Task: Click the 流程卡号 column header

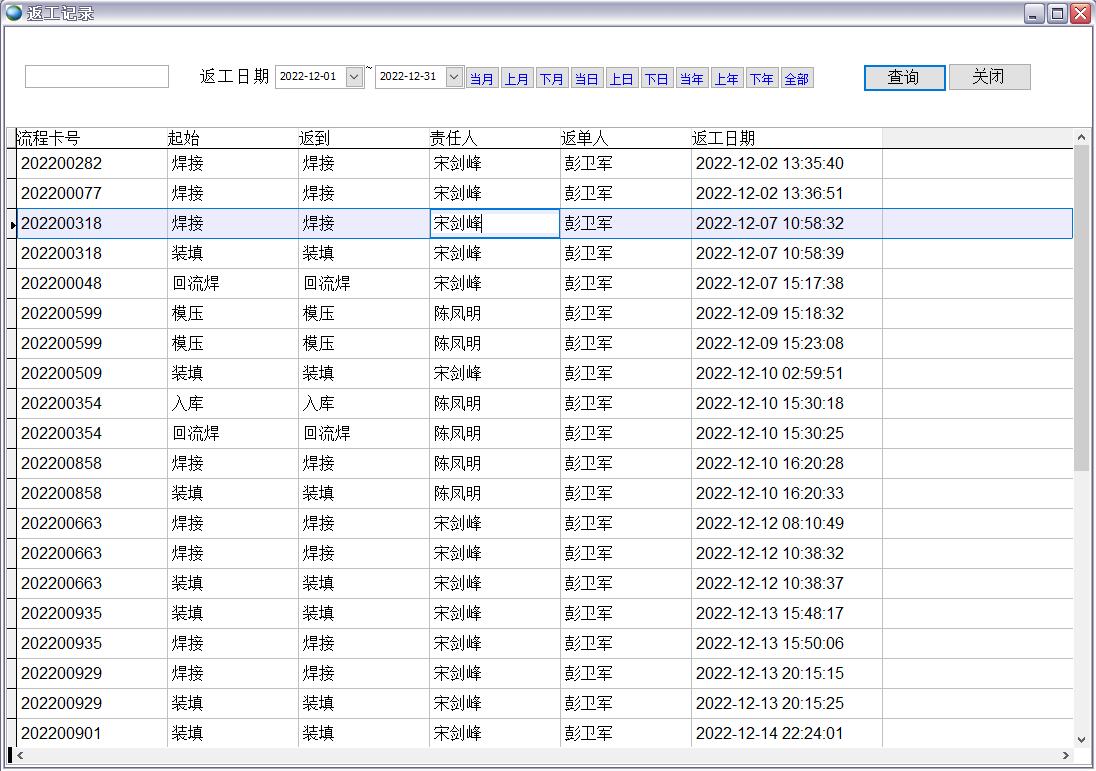Action: (x=91, y=138)
